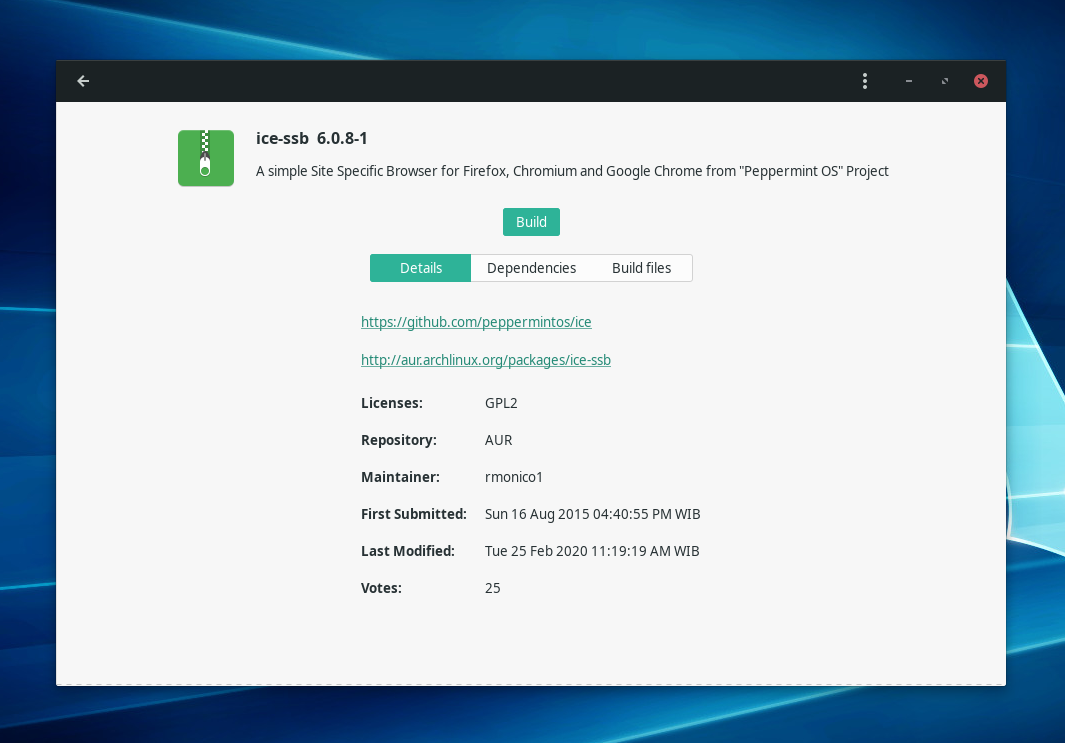
Task: Select the AUR repository value
Action: click(x=499, y=440)
